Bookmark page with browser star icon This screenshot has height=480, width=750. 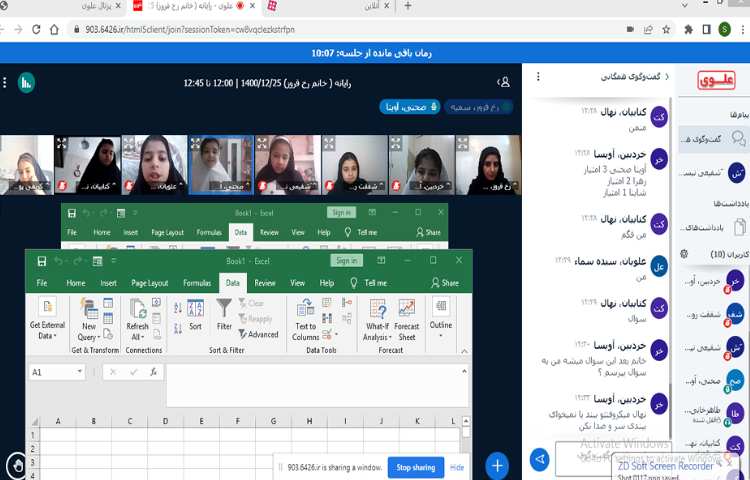tap(666, 30)
